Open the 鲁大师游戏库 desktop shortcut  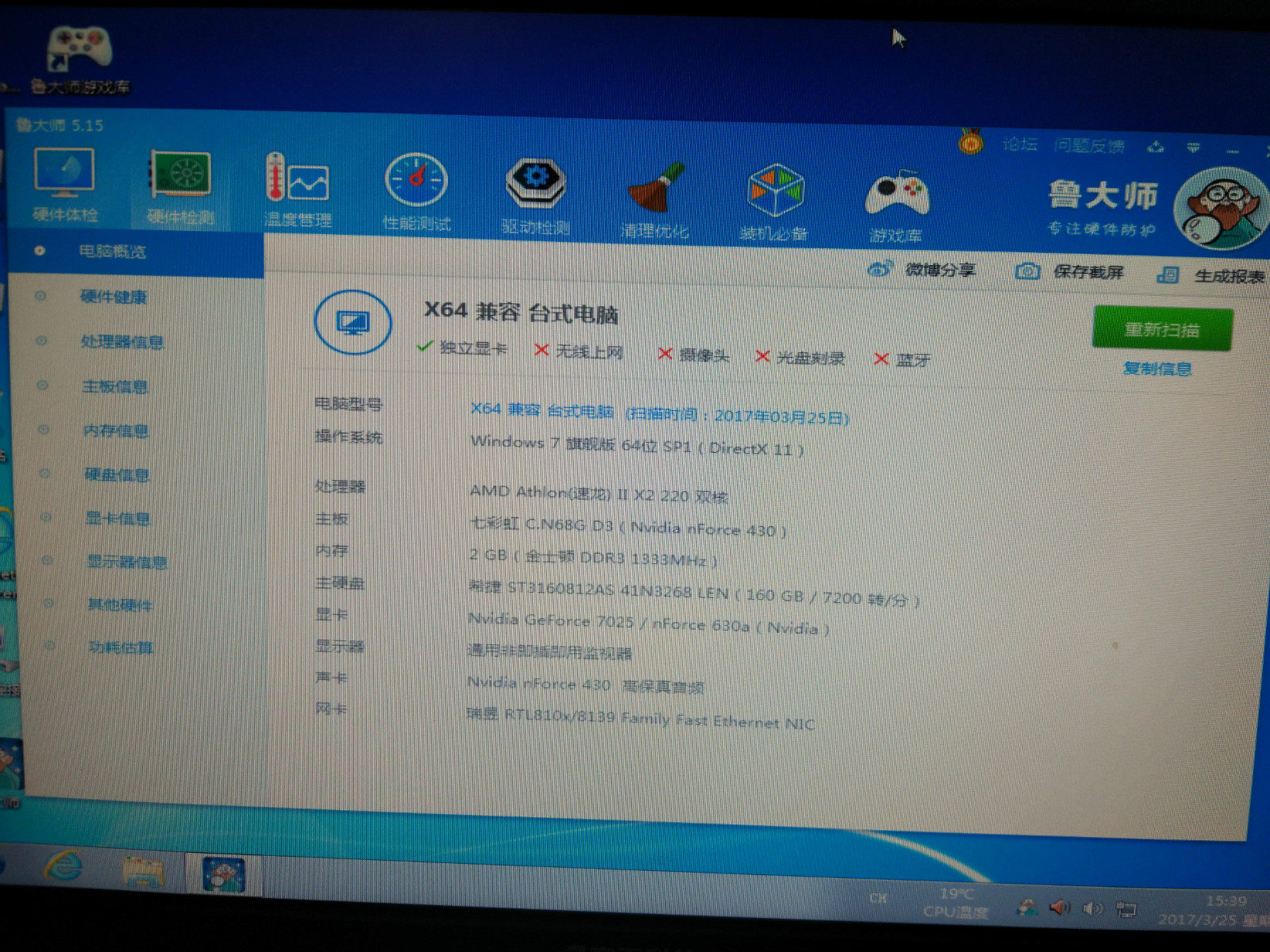[x=79, y=60]
